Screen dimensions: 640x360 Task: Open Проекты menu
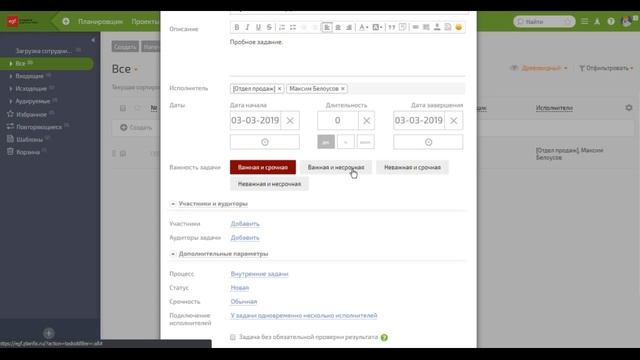point(145,22)
